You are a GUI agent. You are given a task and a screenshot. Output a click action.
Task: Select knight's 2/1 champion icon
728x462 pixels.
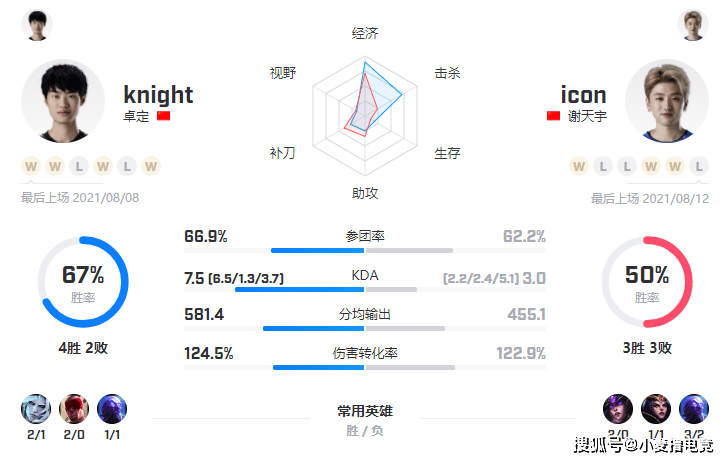click(36, 409)
